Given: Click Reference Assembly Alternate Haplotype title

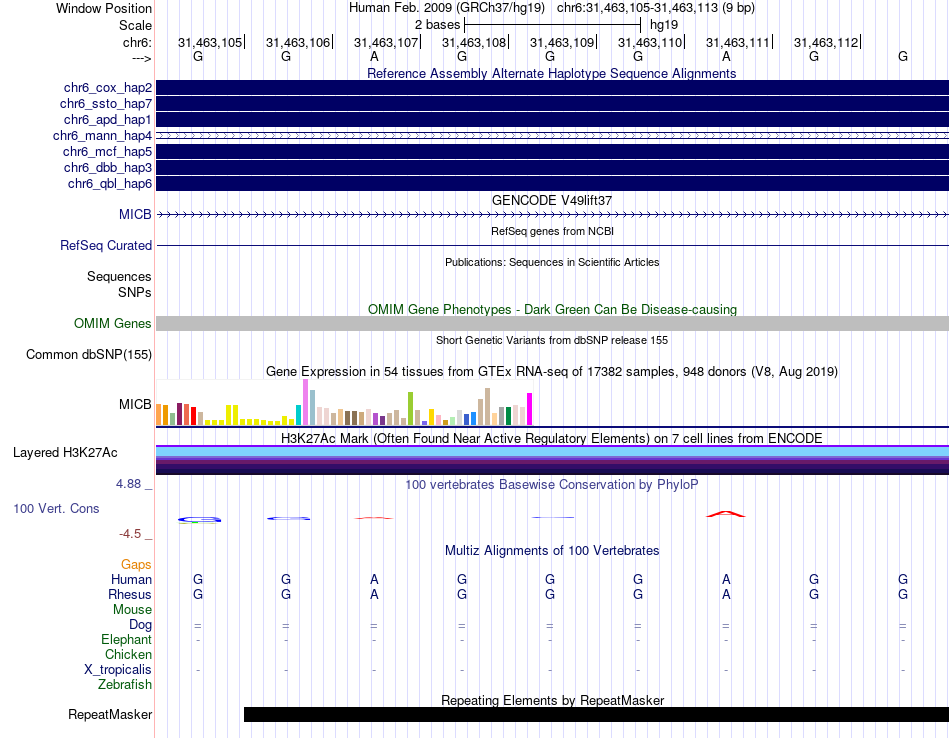Looking at the screenshot, I should point(552,74).
